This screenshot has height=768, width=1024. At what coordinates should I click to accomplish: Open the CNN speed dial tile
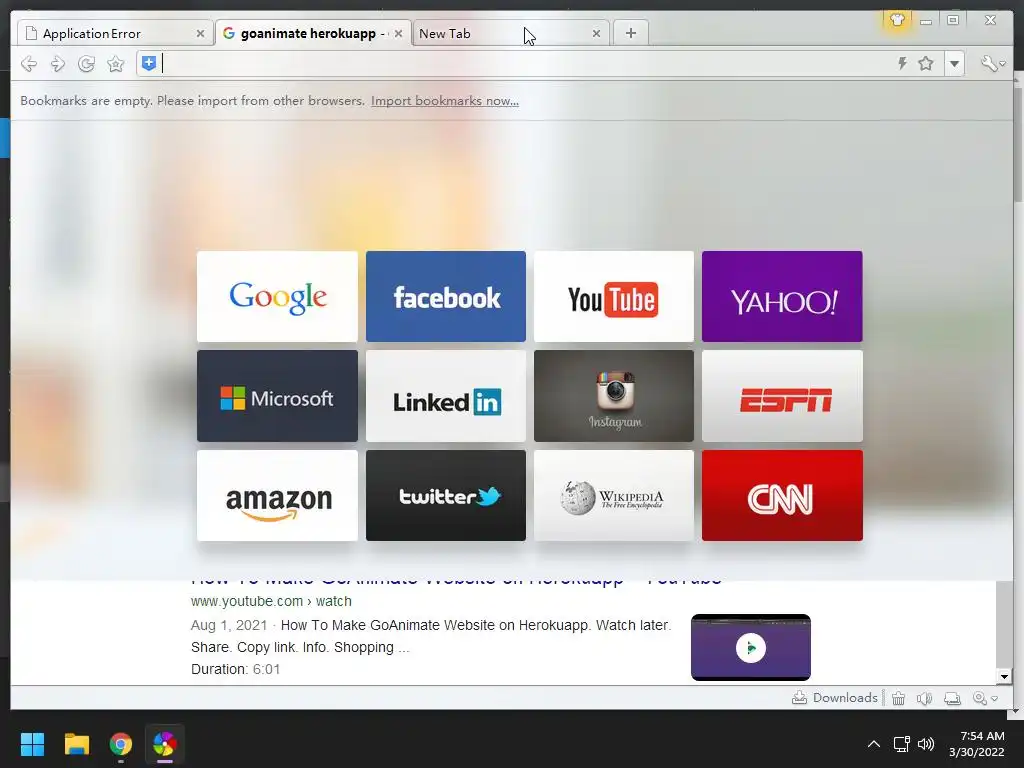[782, 496]
